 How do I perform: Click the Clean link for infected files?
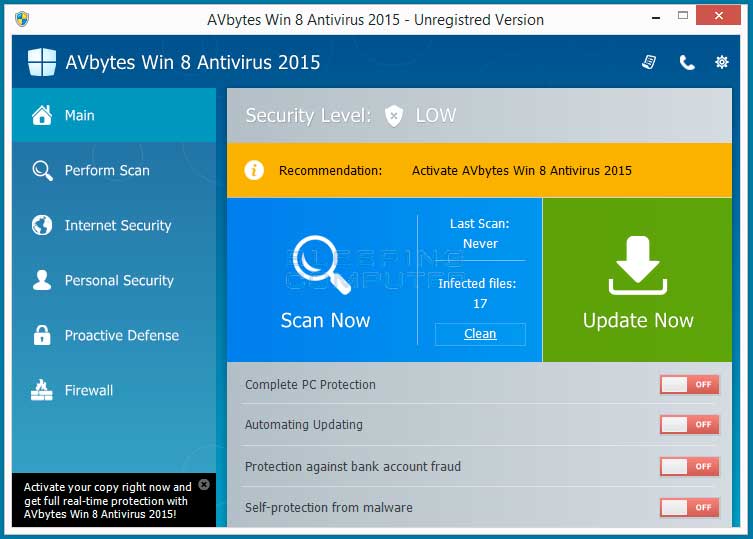coord(480,334)
